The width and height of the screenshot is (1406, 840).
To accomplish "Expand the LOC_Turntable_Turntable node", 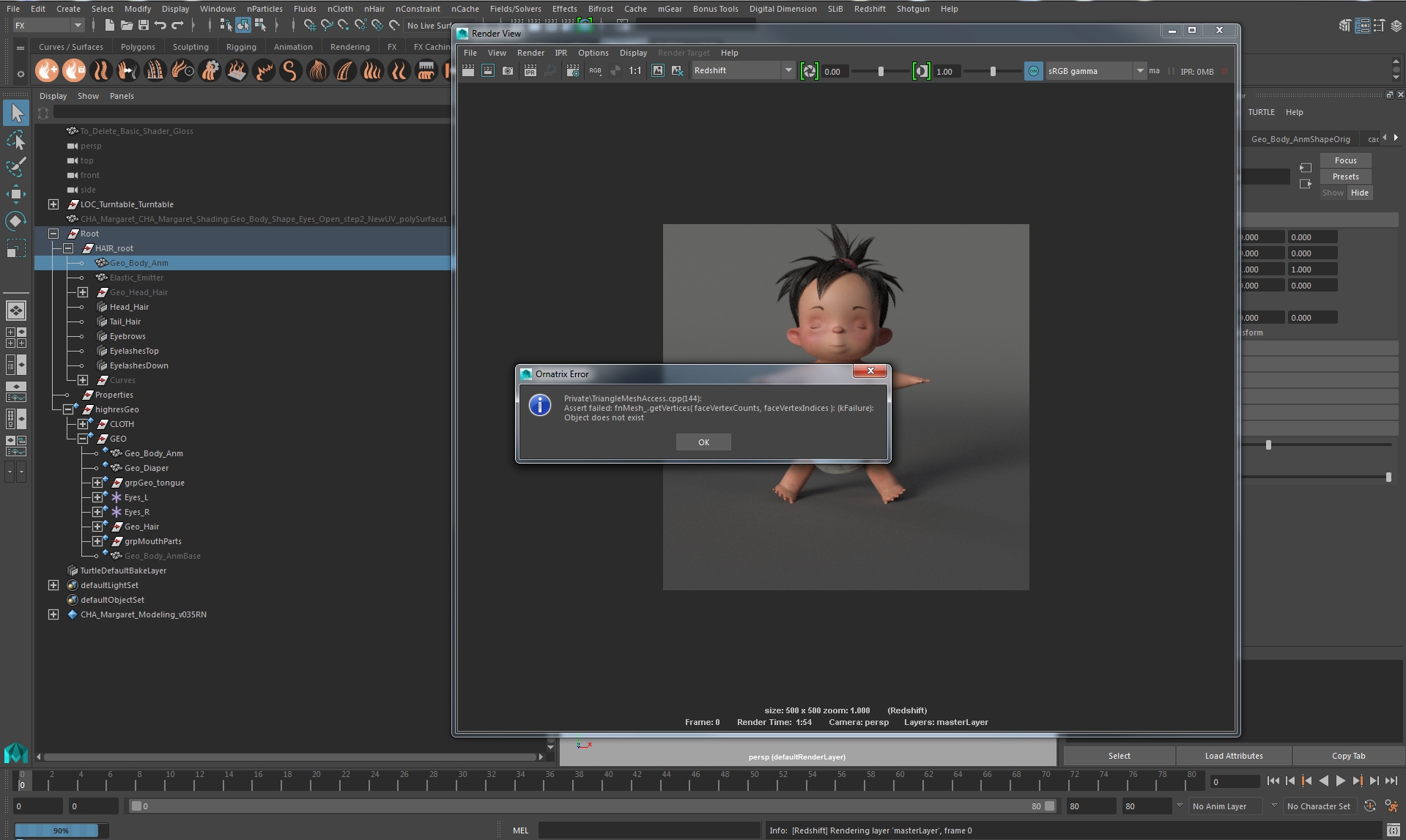I will (53, 204).
